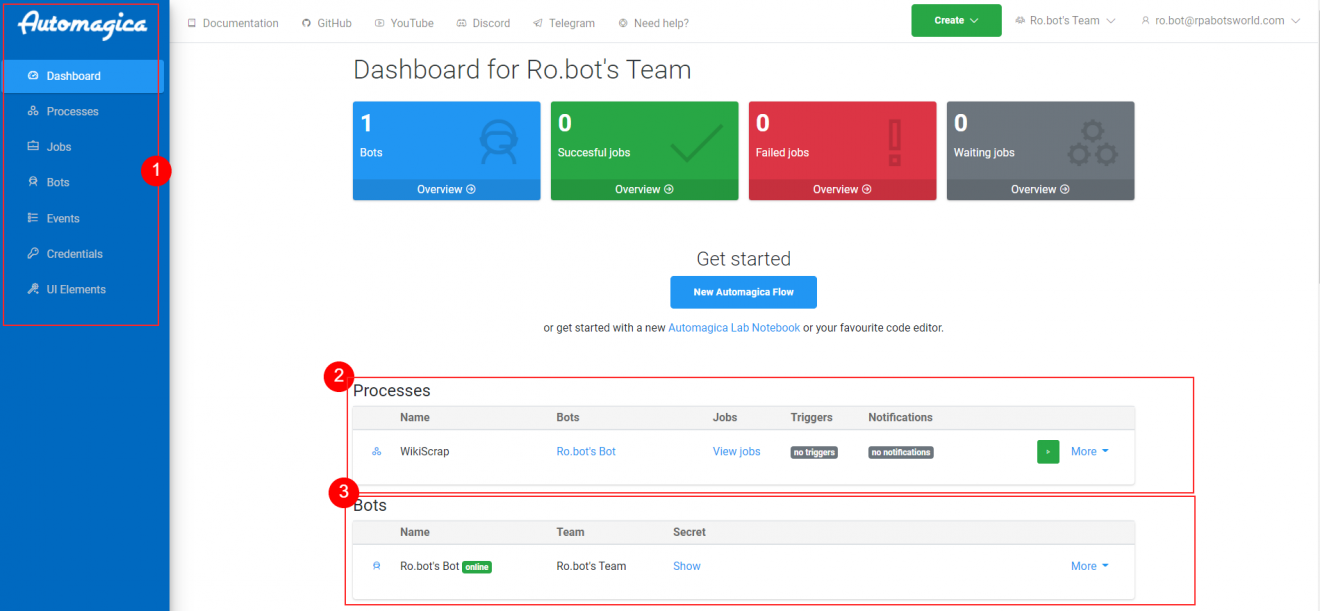Image resolution: width=1320 pixels, height=611 pixels.
Task: Open the More menu for WikiScrap
Action: tap(1089, 451)
